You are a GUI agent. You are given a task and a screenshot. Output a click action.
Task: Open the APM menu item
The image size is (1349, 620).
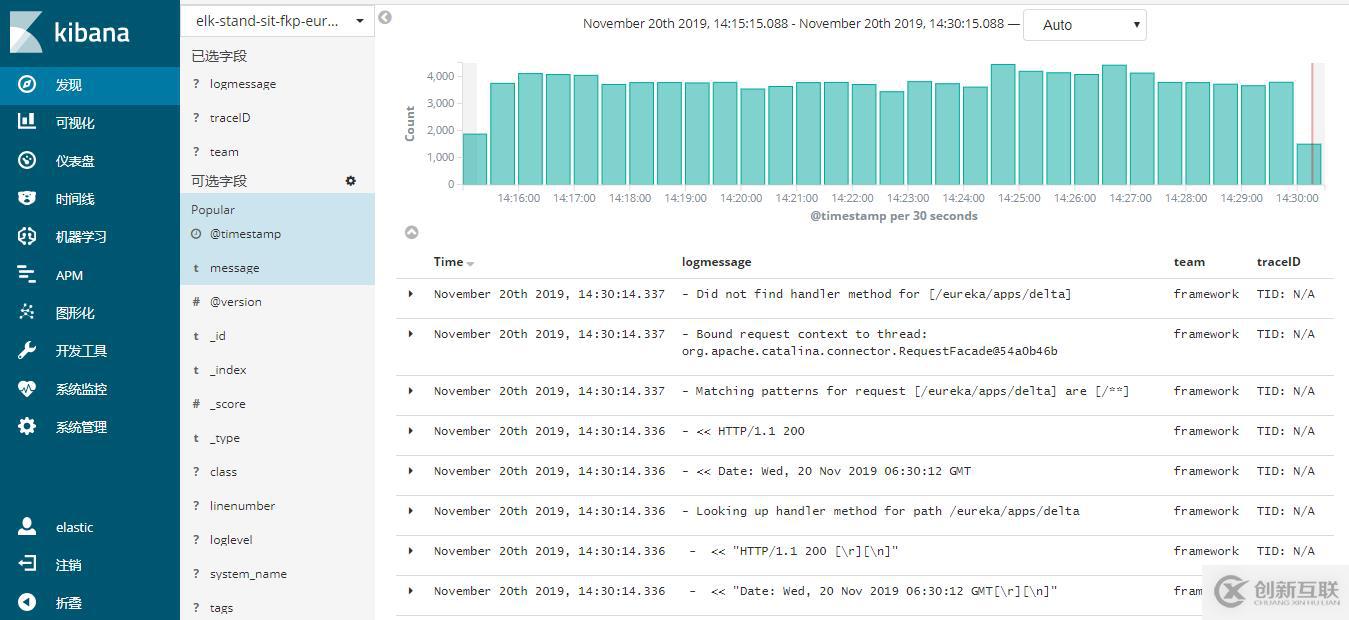[69, 275]
